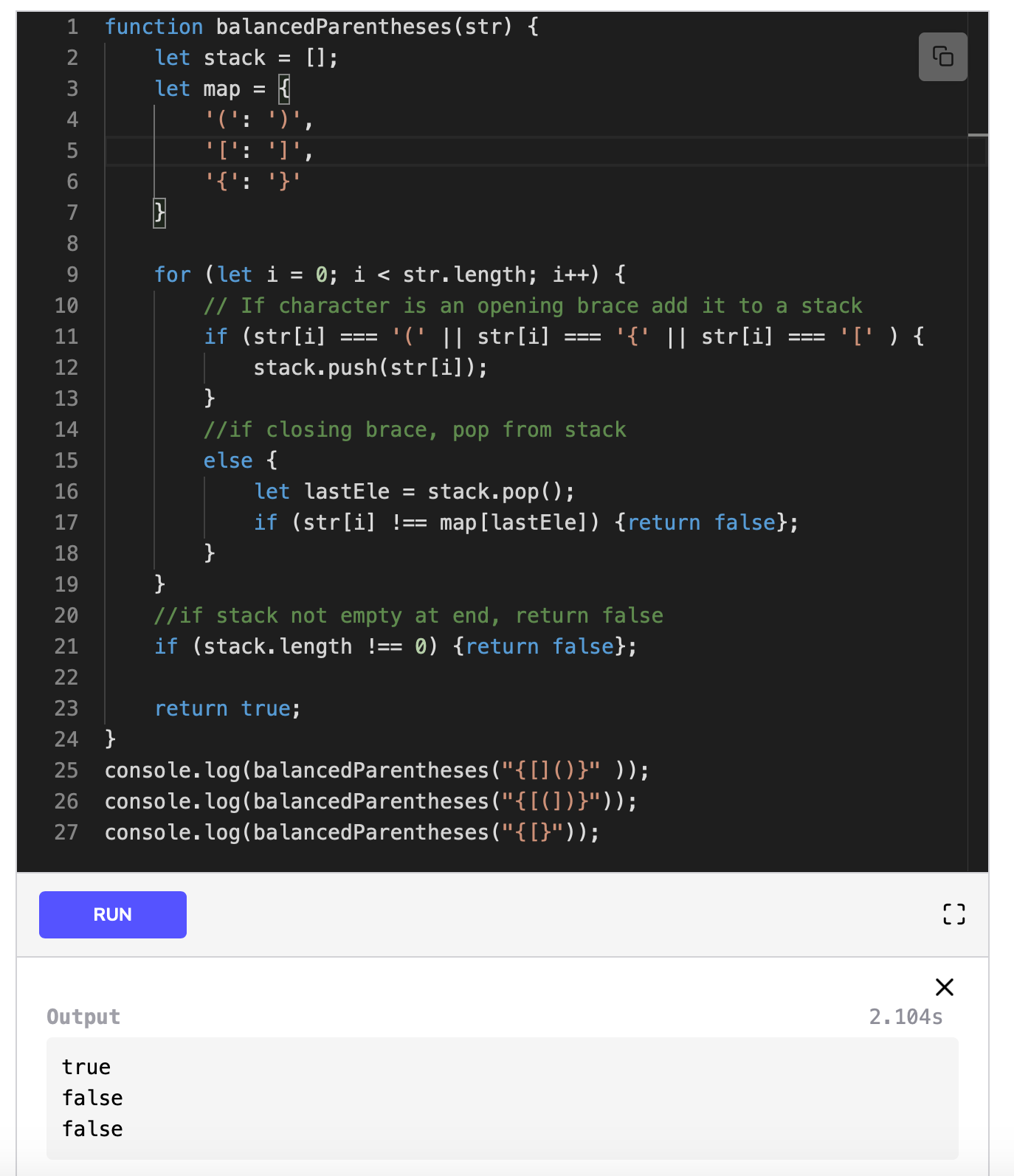The width and height of the screenshot is (1014, 1176).
Task: Click line number 8 in the gutter
Action: pos(72,243)
